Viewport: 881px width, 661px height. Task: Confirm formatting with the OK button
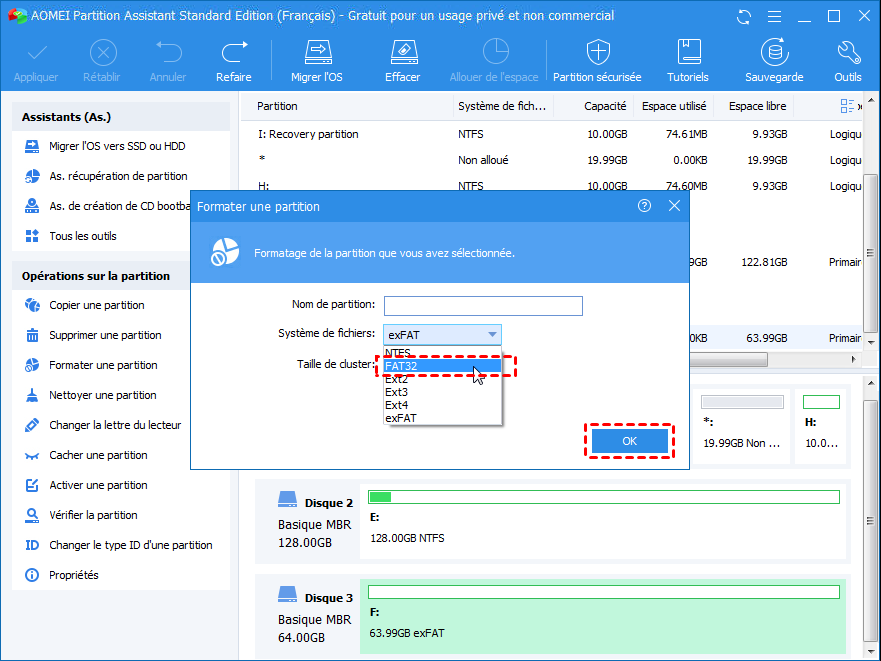(x=629, y=441)
